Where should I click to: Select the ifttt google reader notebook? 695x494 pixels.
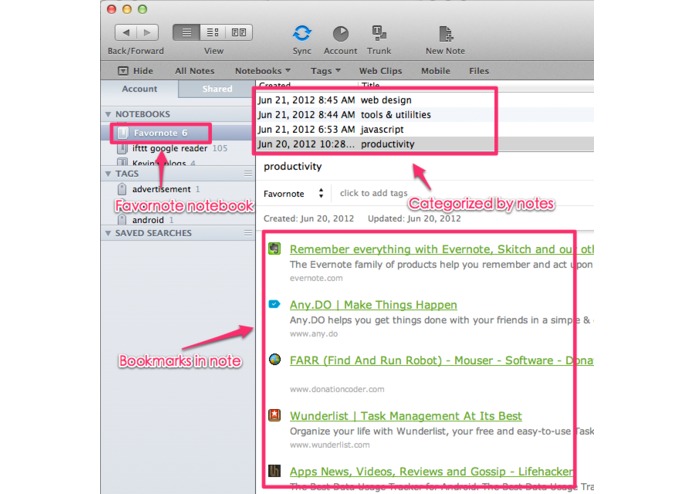click(x=178, y=148)
